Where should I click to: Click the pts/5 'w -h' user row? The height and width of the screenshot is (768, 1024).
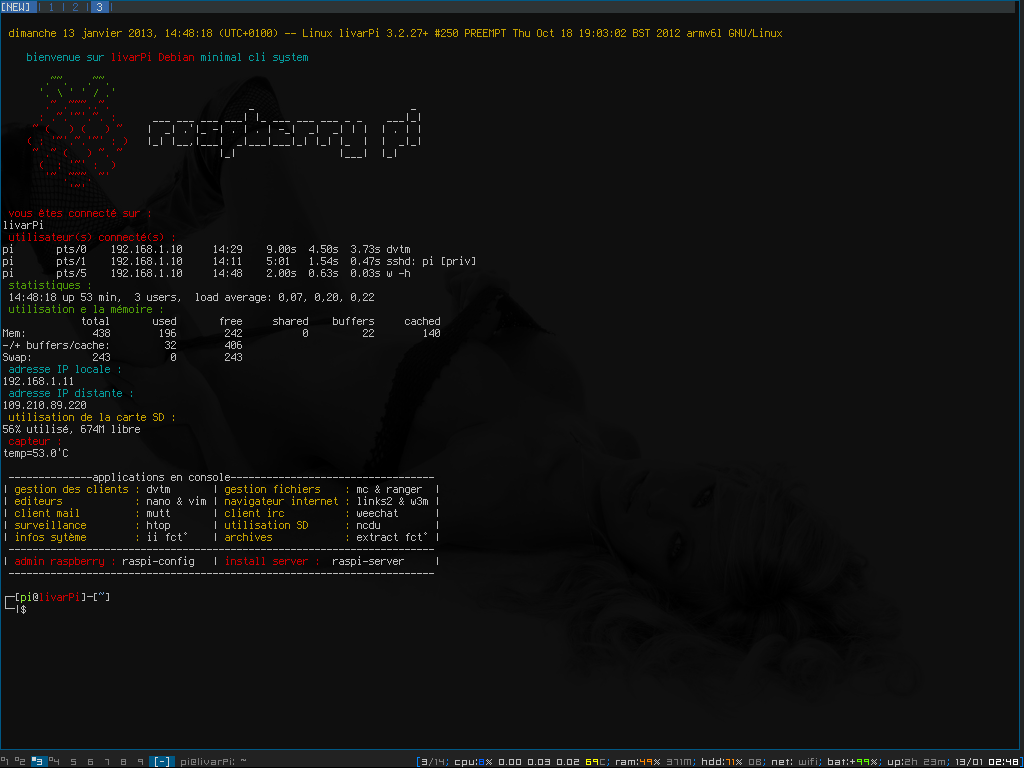(206, 273)
